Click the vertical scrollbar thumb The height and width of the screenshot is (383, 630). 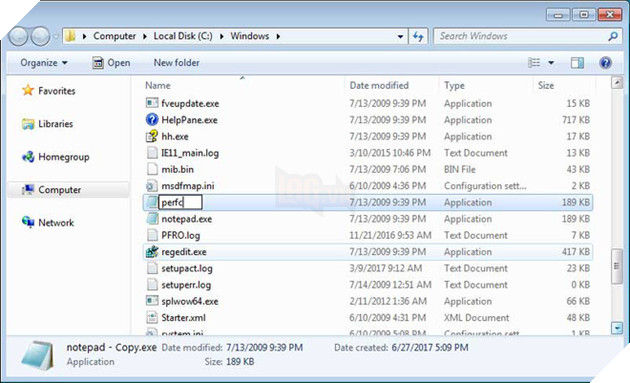coord(617,266)
